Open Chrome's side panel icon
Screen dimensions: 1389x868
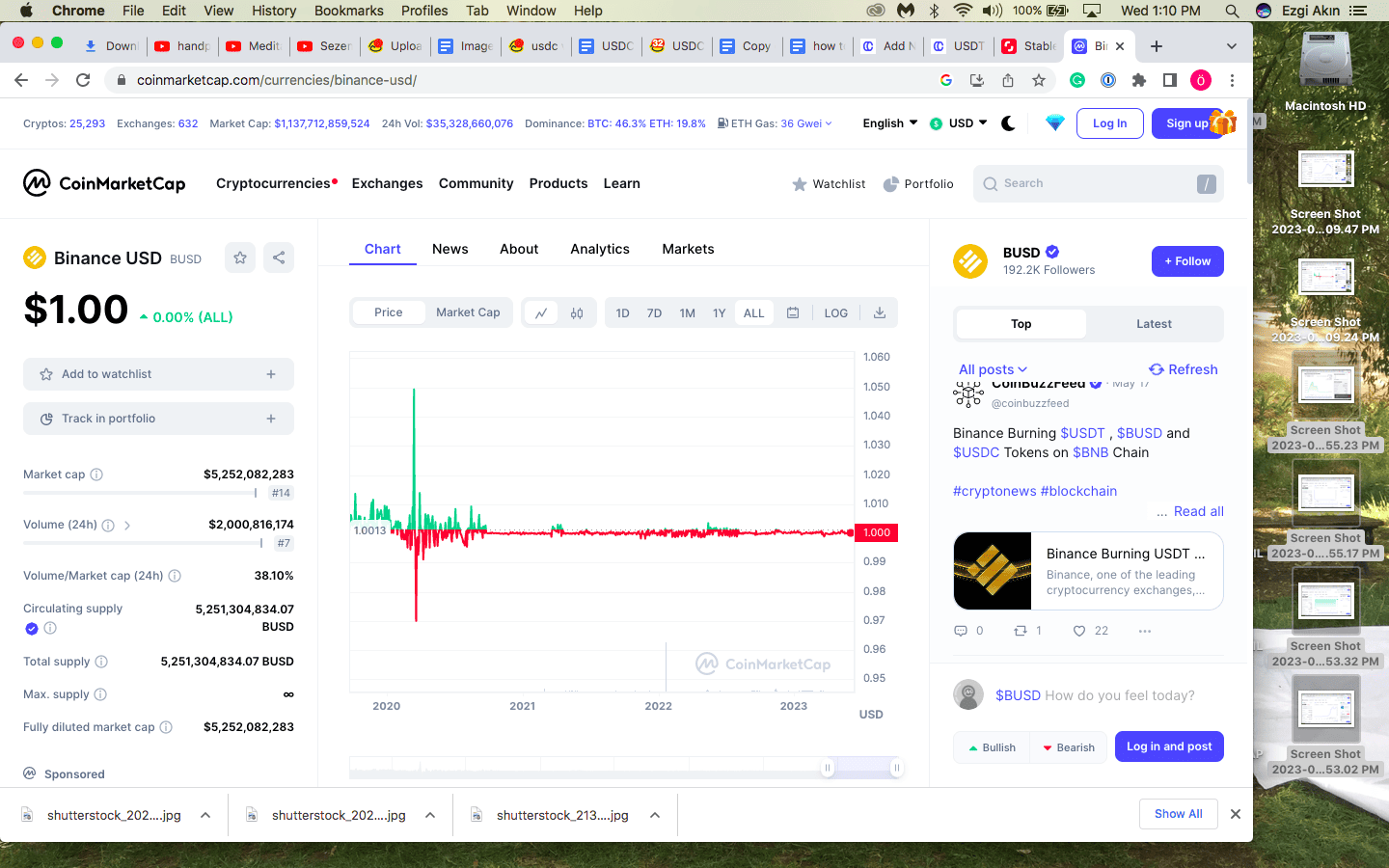tap(1170, 80)
